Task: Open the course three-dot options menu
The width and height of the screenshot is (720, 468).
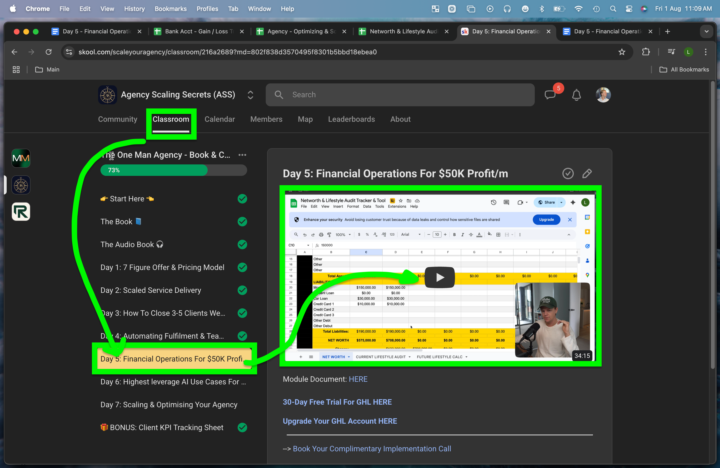Action: 242,155
